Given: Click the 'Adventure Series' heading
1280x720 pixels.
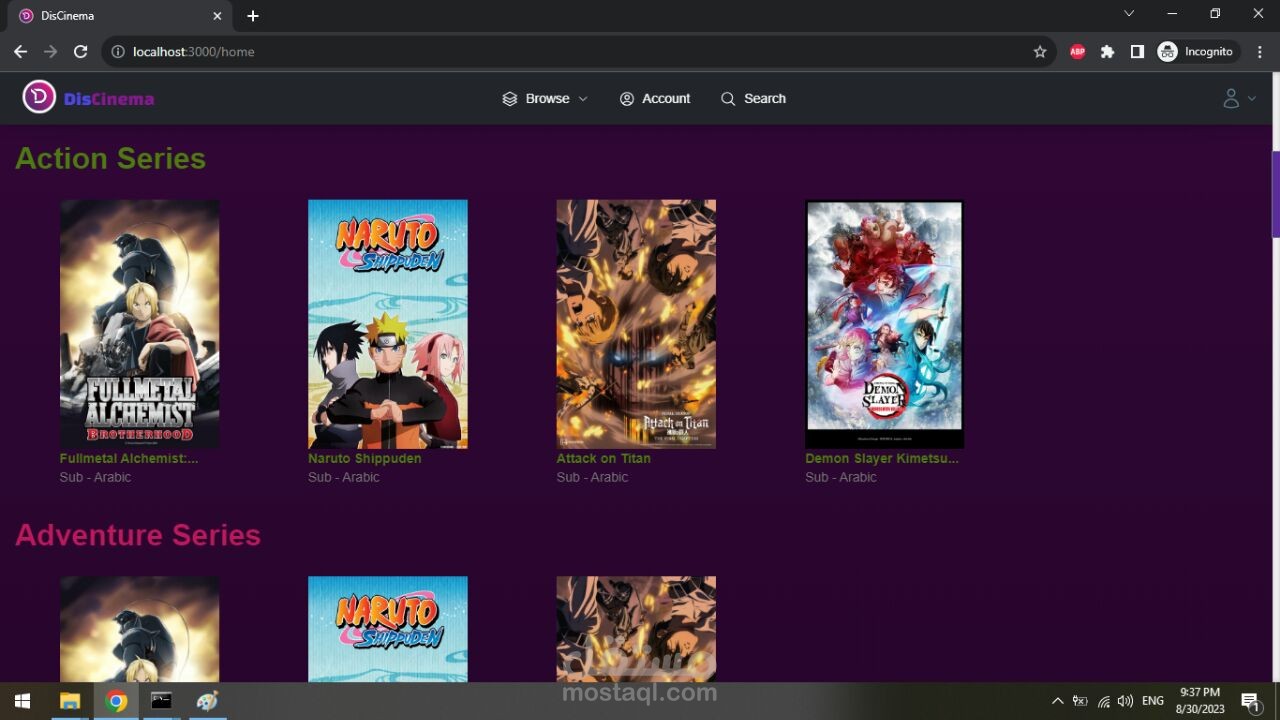Looking at the screenshot, I should tap(138, 535).
